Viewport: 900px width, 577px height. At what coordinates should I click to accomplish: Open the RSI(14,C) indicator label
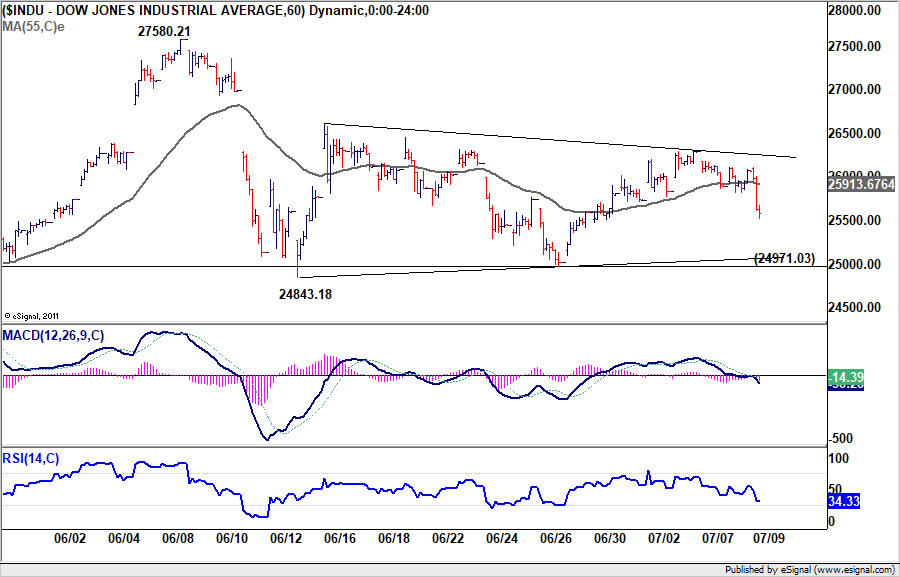click(30, 458)
